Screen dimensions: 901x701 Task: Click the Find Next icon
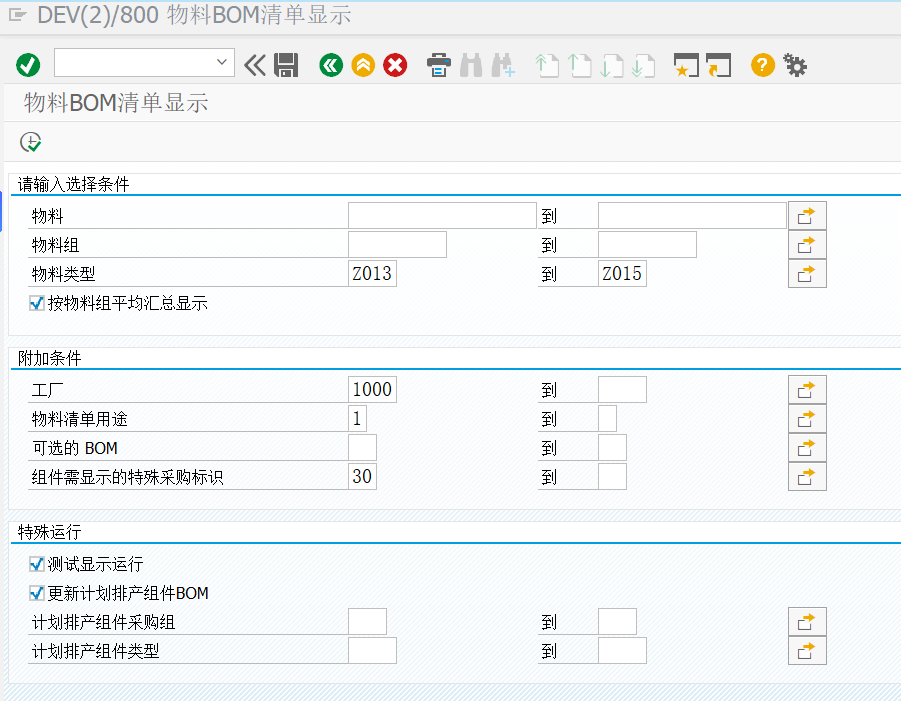pyautogui.click(x=502, y=65)
